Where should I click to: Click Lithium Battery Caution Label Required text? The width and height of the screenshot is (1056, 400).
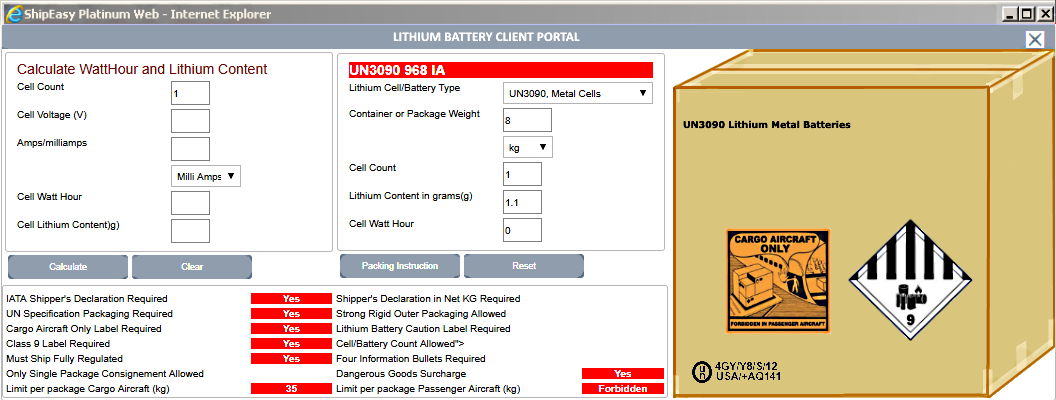pos(423,329)
